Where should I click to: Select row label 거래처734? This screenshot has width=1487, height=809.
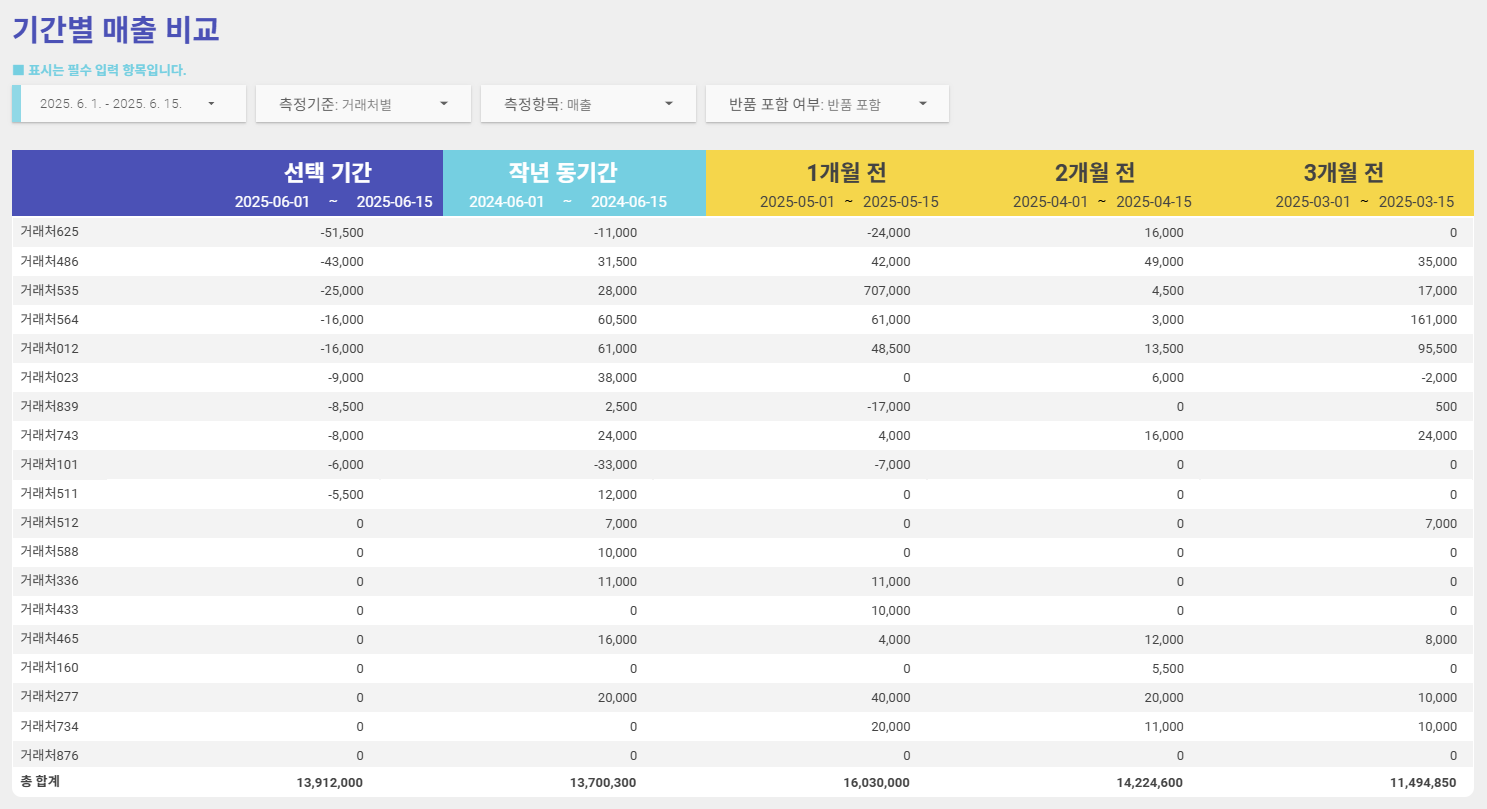[x=49, y=725]
